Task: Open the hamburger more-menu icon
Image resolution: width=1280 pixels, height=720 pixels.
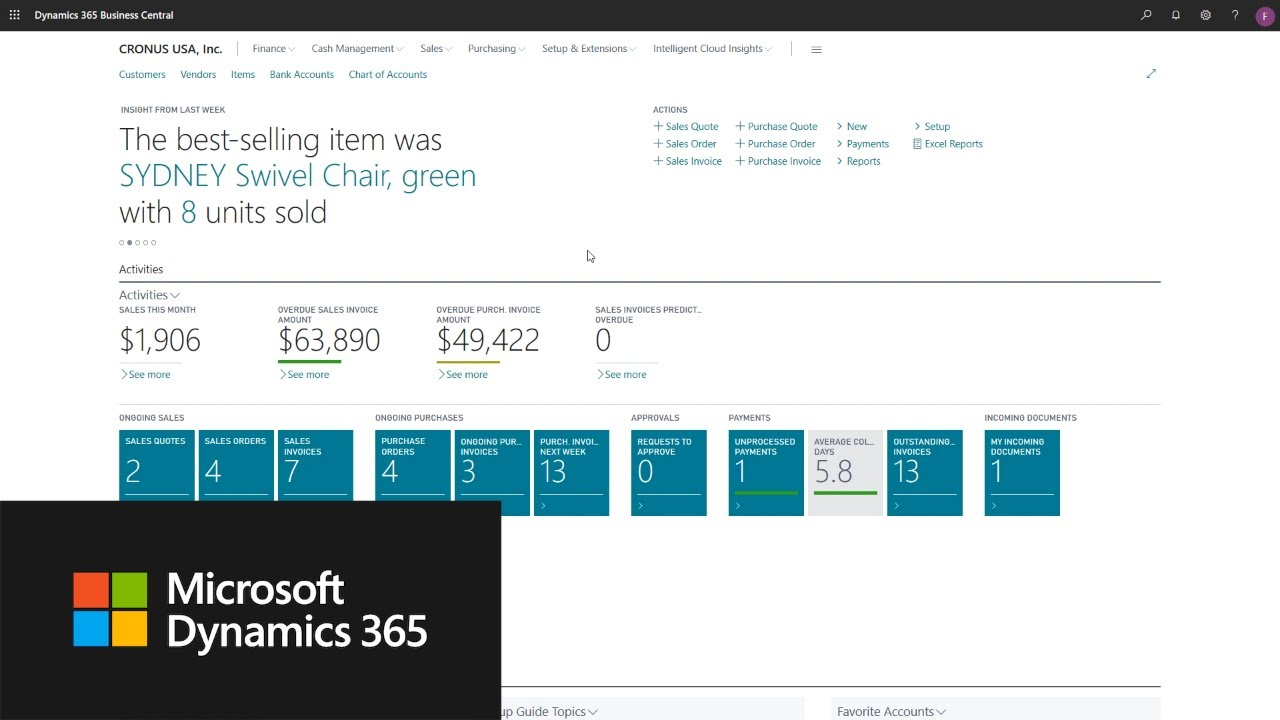Action: tap(816, 49)
